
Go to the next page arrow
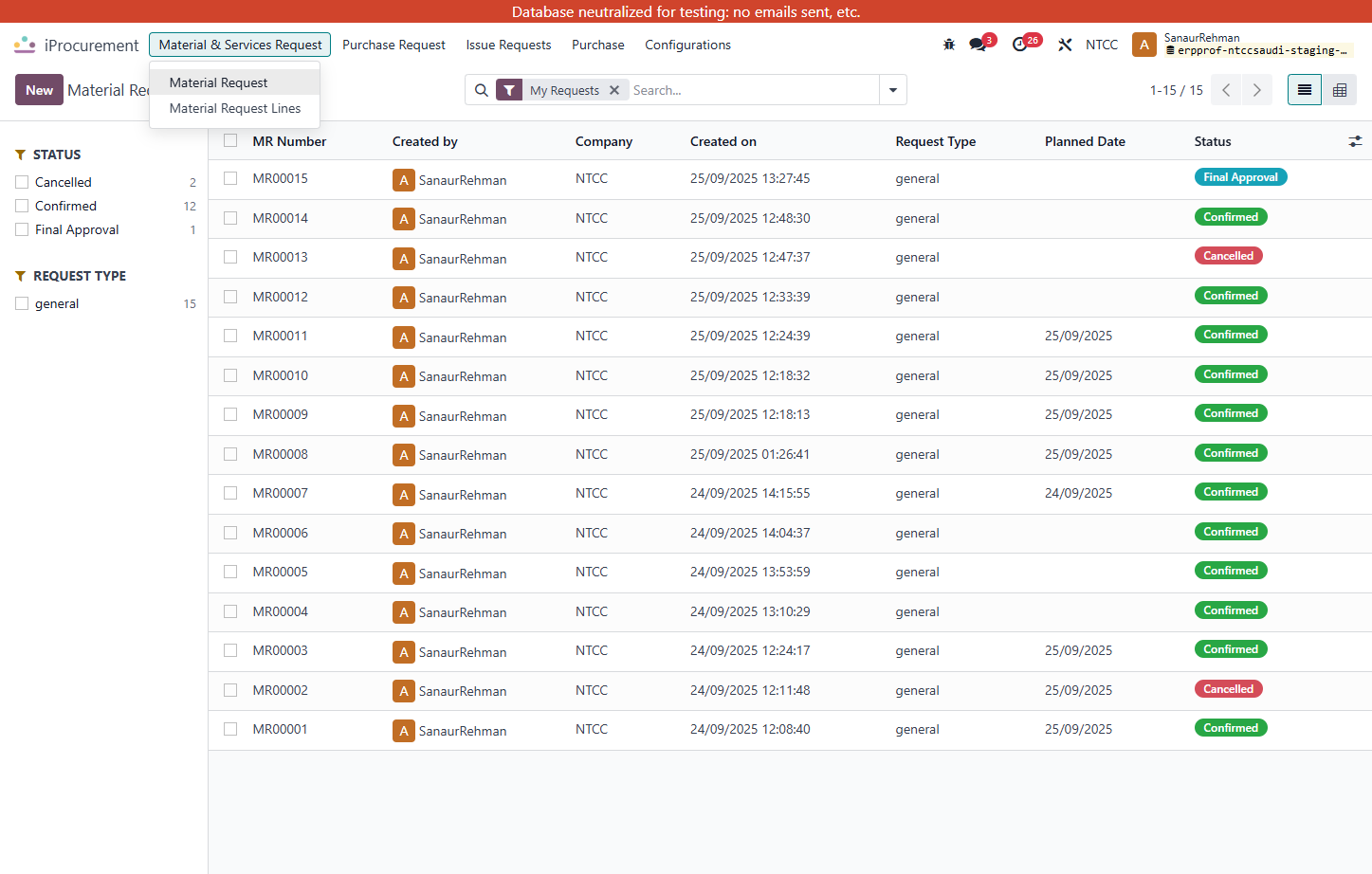coord(1256,90)
